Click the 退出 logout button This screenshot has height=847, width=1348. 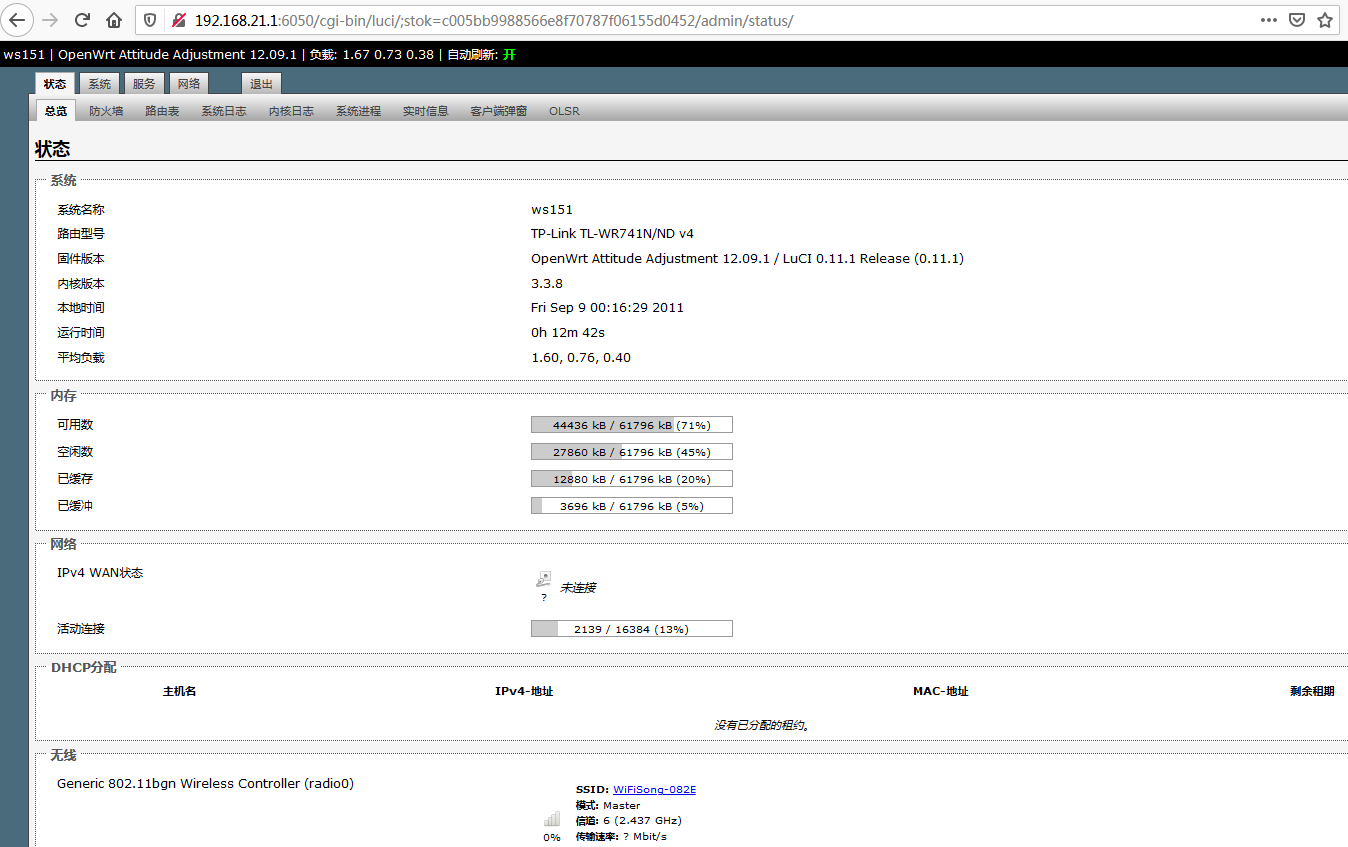coord(261,84)
